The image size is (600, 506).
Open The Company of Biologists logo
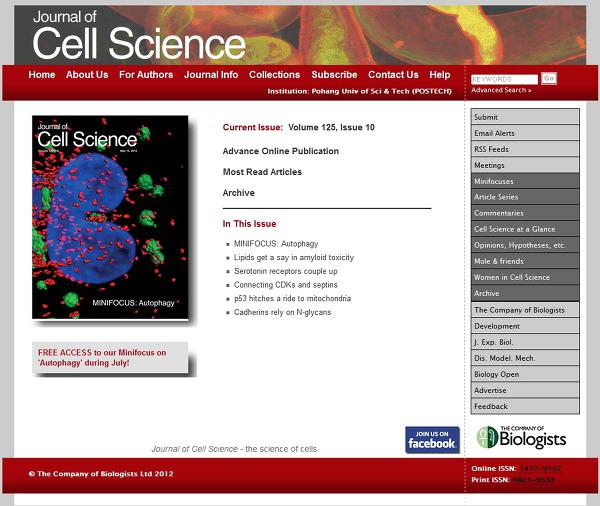(521, 437)
